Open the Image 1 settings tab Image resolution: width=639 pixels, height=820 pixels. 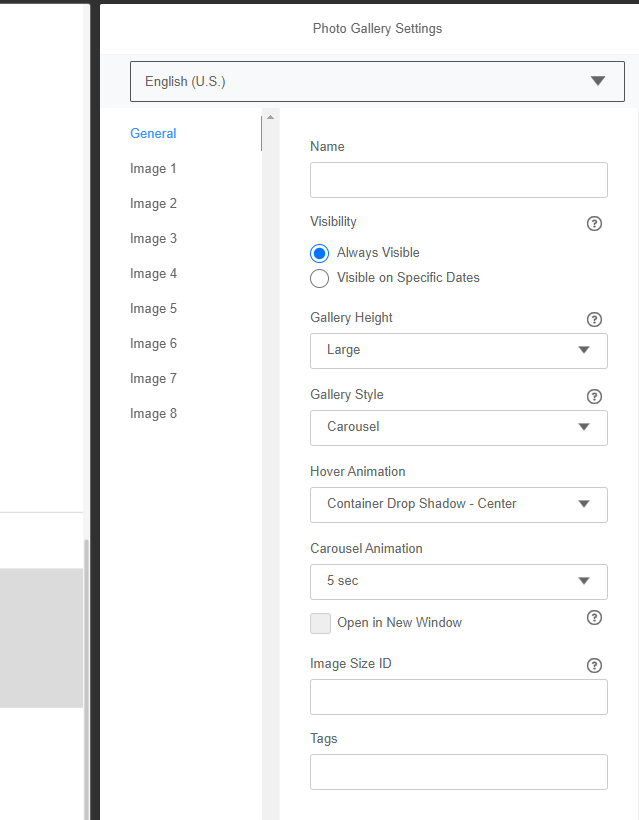click(153, 169)
